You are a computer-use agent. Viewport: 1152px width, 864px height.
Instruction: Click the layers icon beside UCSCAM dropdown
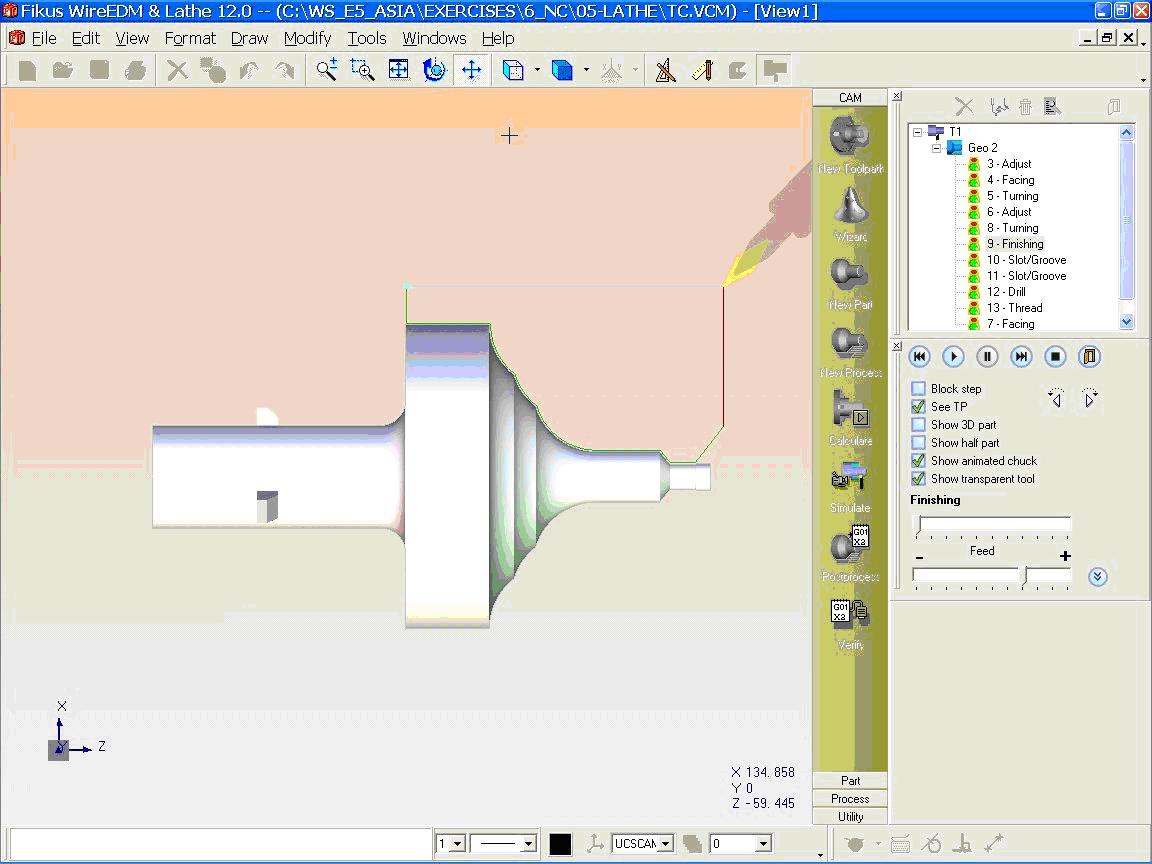click(x=692, y=843)
